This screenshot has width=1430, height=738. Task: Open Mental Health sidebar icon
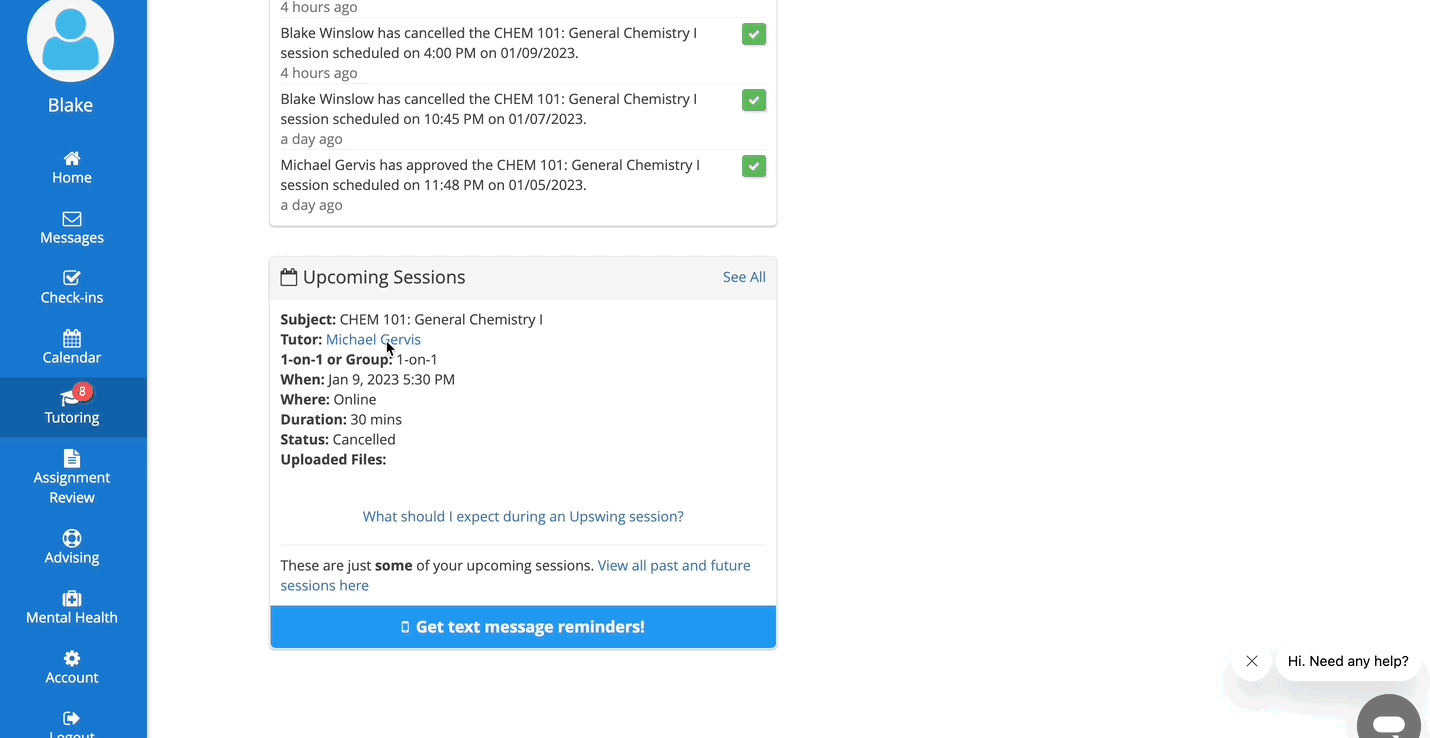pos(72,598)
